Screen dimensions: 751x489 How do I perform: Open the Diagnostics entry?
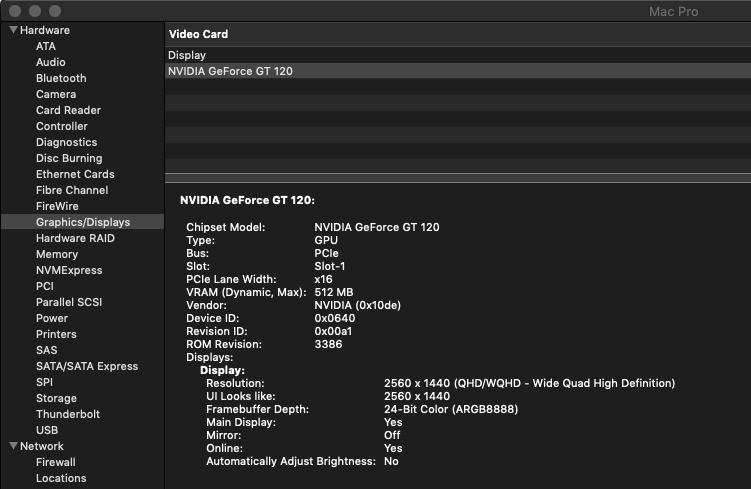coord(67,142)
